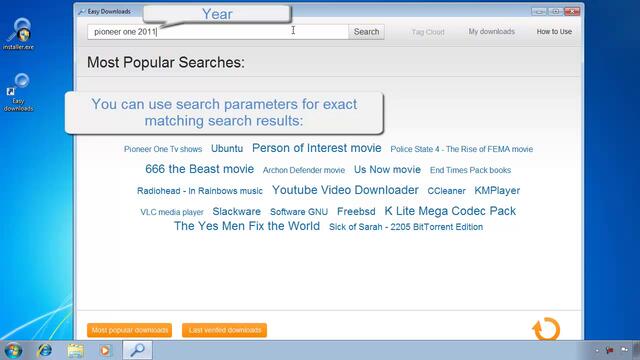Screen dimensions: 640x360
Task: Select Archon Defender movie tag
Action: 304,170
